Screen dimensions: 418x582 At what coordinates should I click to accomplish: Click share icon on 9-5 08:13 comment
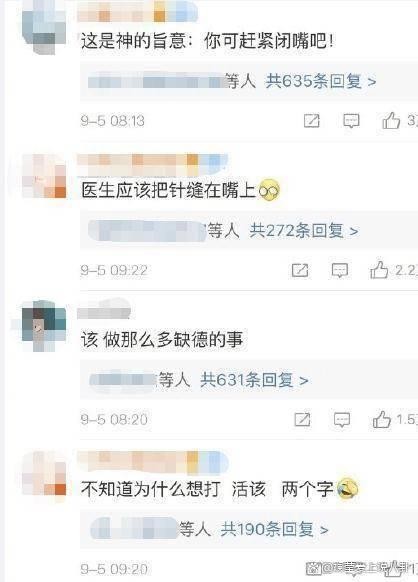(x=311, y=121)
